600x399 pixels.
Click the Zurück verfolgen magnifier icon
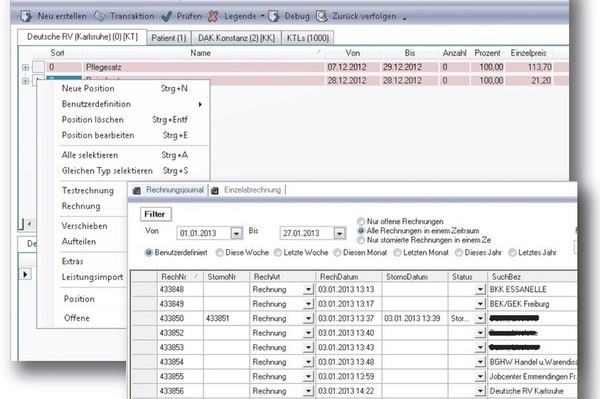(x=322, y=16)
